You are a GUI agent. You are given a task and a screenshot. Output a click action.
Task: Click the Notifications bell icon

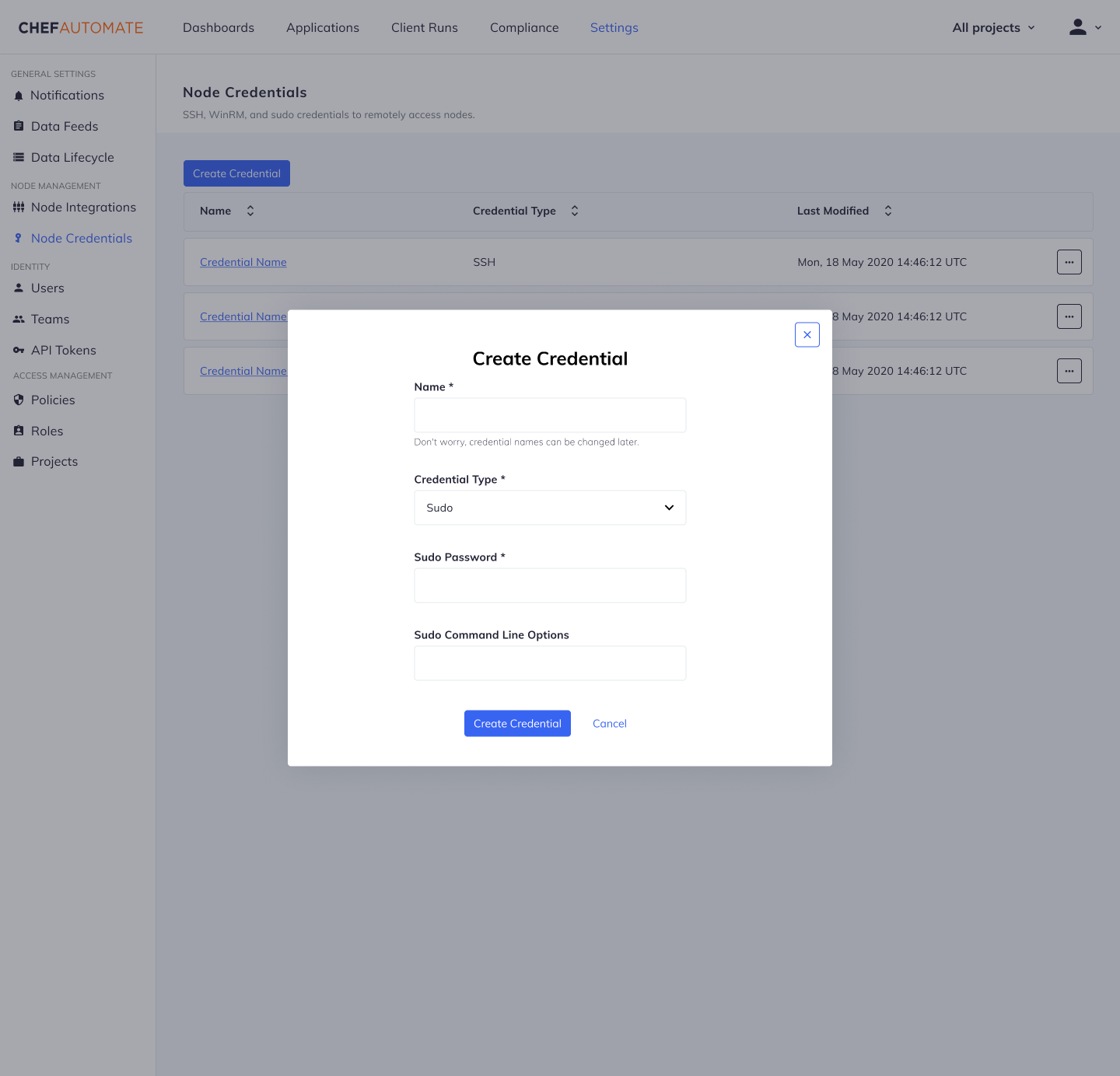tap(19, 95)
